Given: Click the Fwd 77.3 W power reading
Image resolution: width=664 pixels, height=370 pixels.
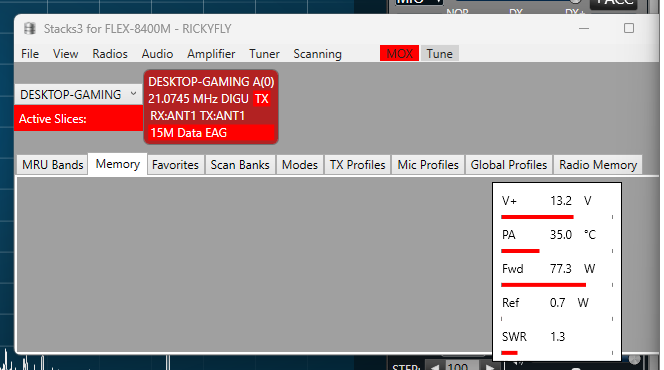Looking at the screenshot, I should coord(548,268).
